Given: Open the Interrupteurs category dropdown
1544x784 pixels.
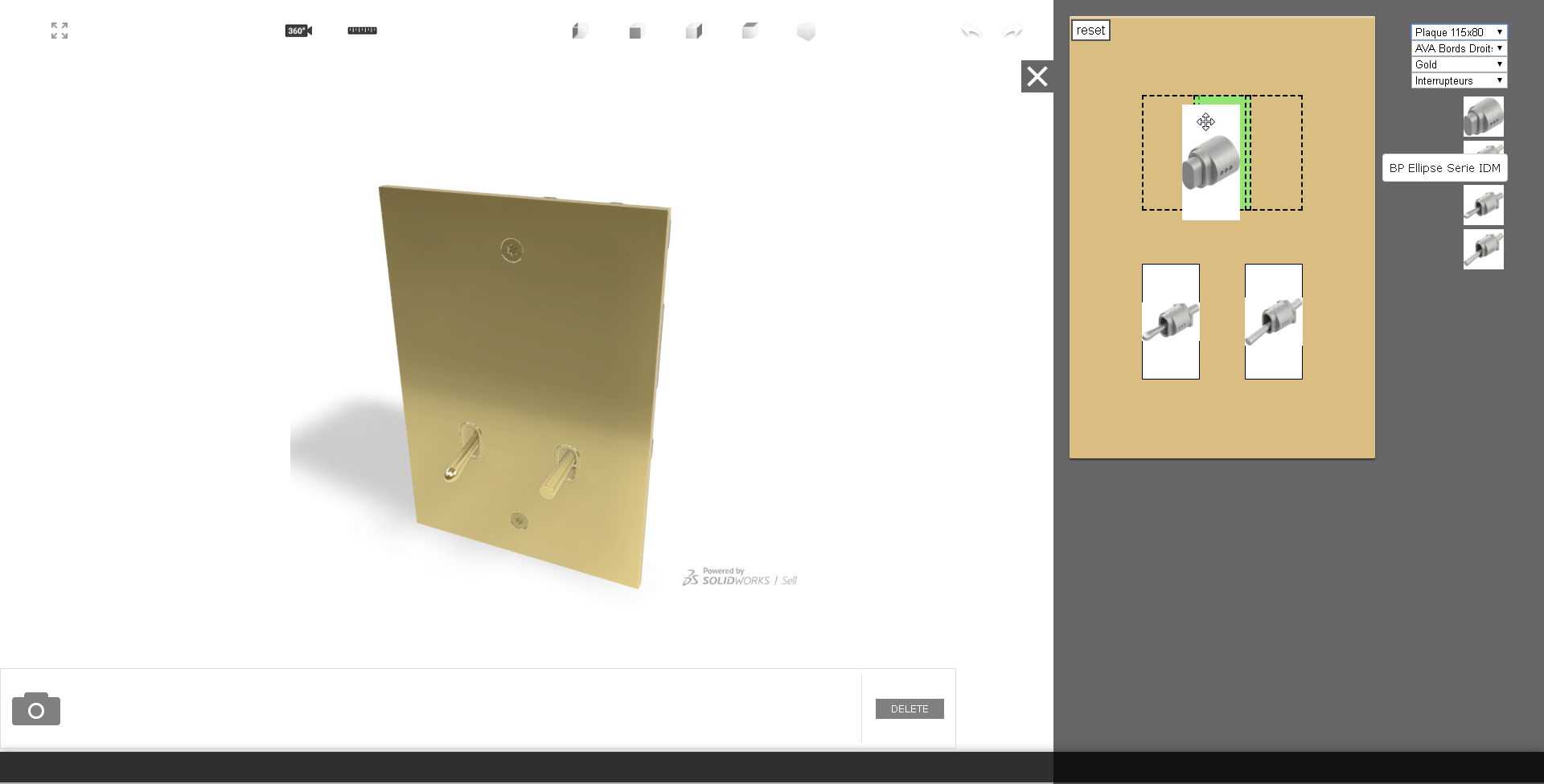Looking at the screenshot, I should tap(1459, 80).
